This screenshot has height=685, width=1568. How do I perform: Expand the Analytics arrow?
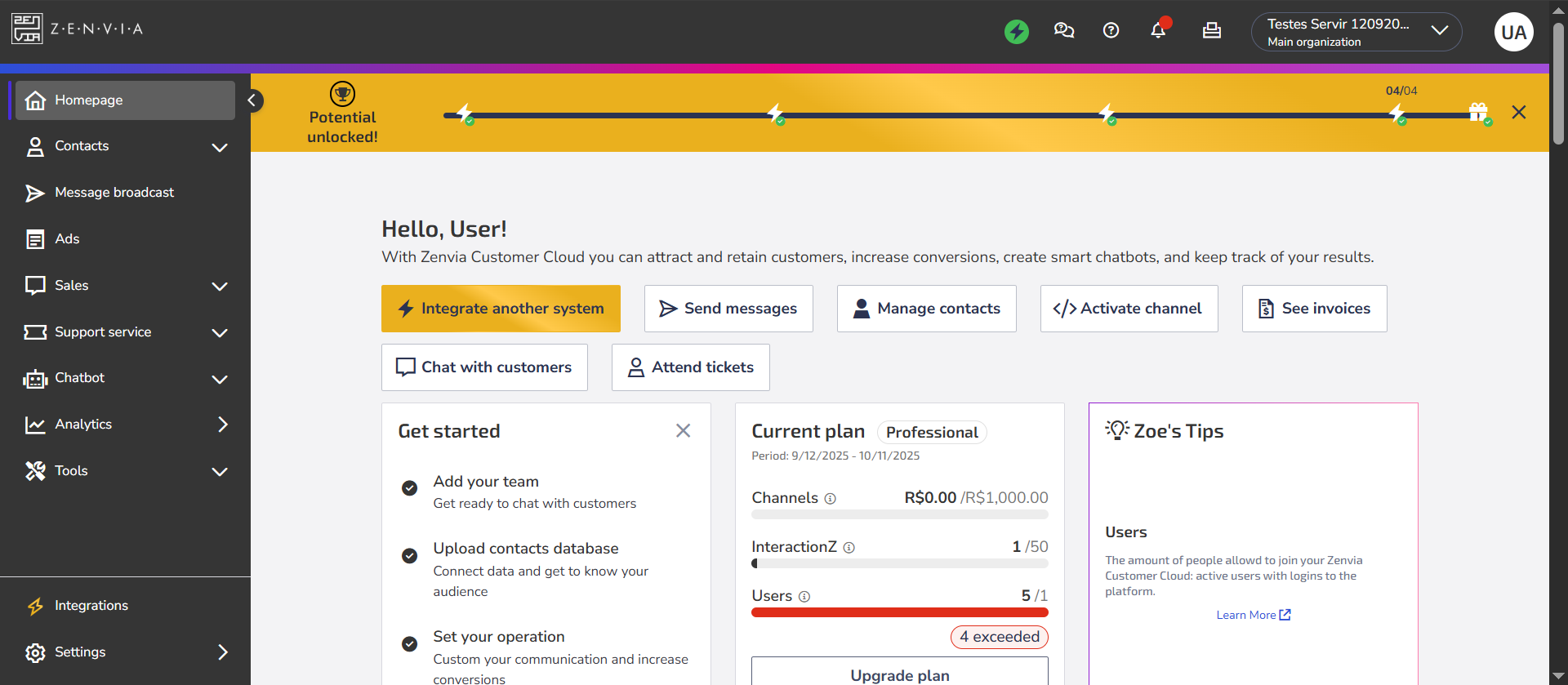(x=222, y=425)
